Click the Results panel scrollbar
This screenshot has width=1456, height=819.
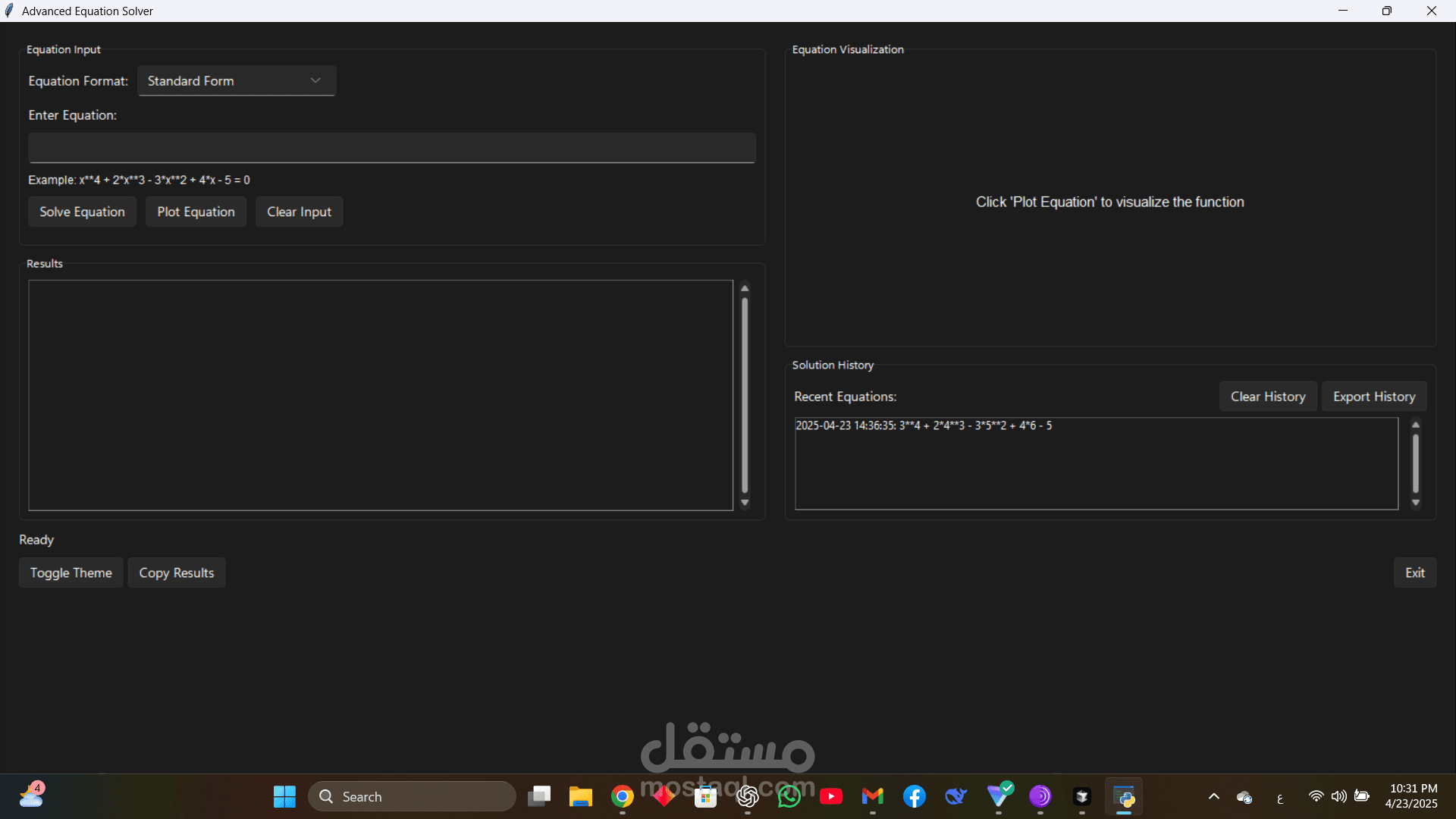tap(745, 395)
